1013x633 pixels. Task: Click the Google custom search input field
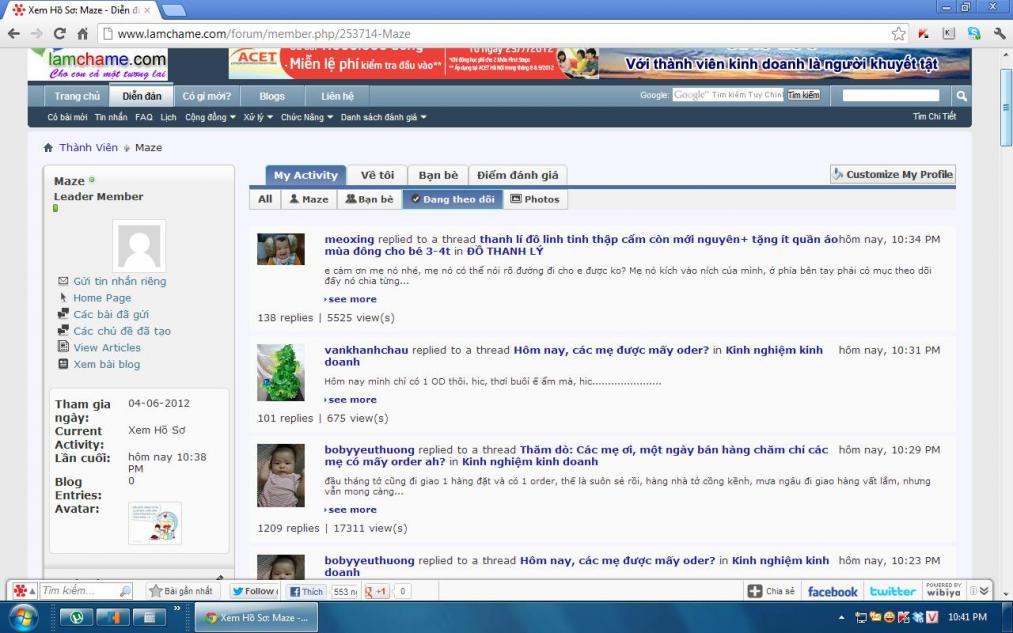[x=728, y=95]
